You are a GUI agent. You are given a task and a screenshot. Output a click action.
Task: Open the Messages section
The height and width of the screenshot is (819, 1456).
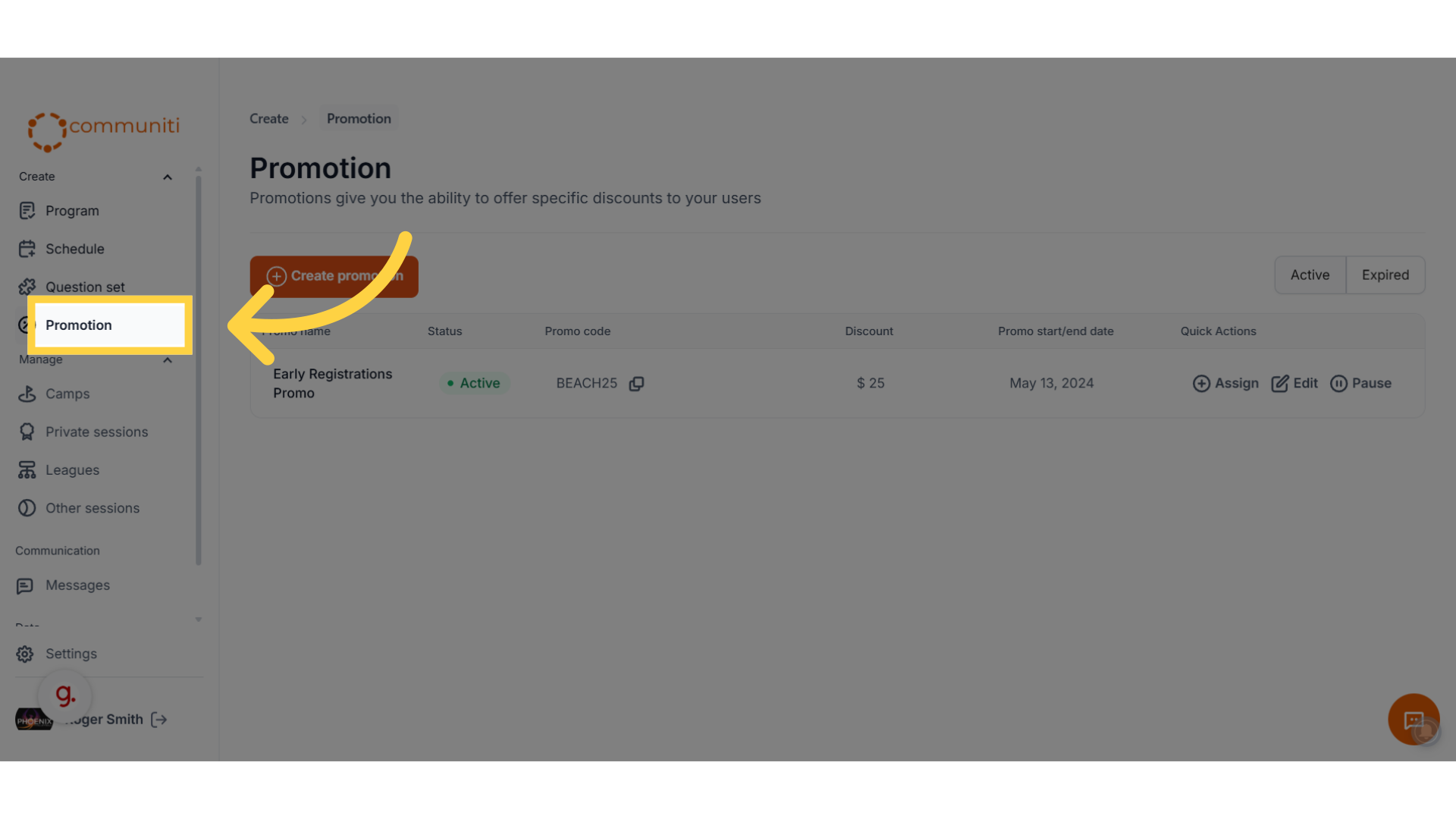77,585
